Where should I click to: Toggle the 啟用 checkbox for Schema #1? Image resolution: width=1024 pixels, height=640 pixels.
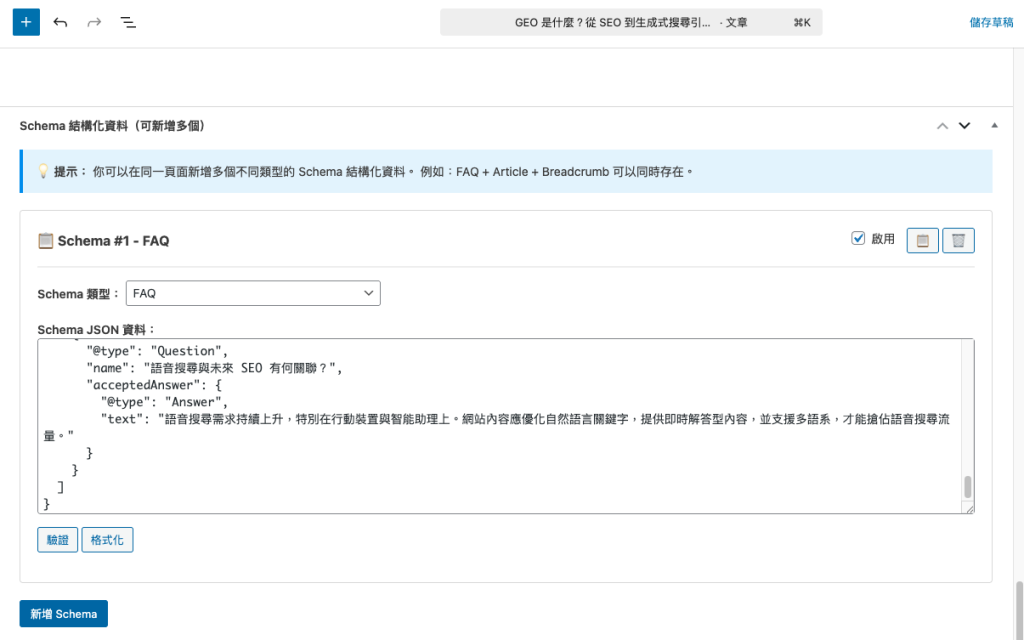pyautogui.click(x=857, y=238)
